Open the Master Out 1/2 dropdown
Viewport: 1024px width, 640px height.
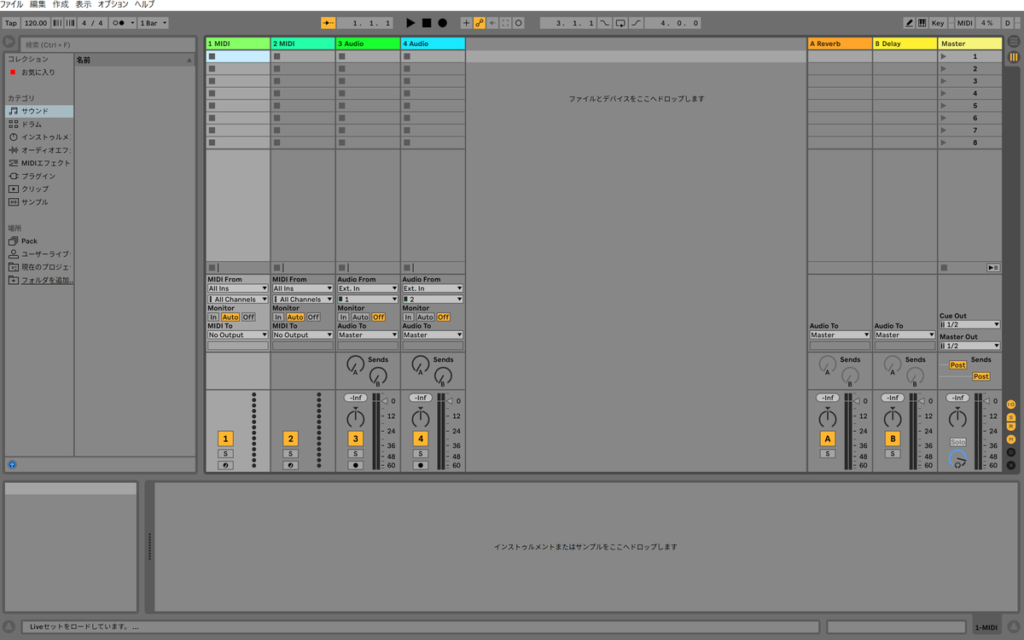point(970,346)
